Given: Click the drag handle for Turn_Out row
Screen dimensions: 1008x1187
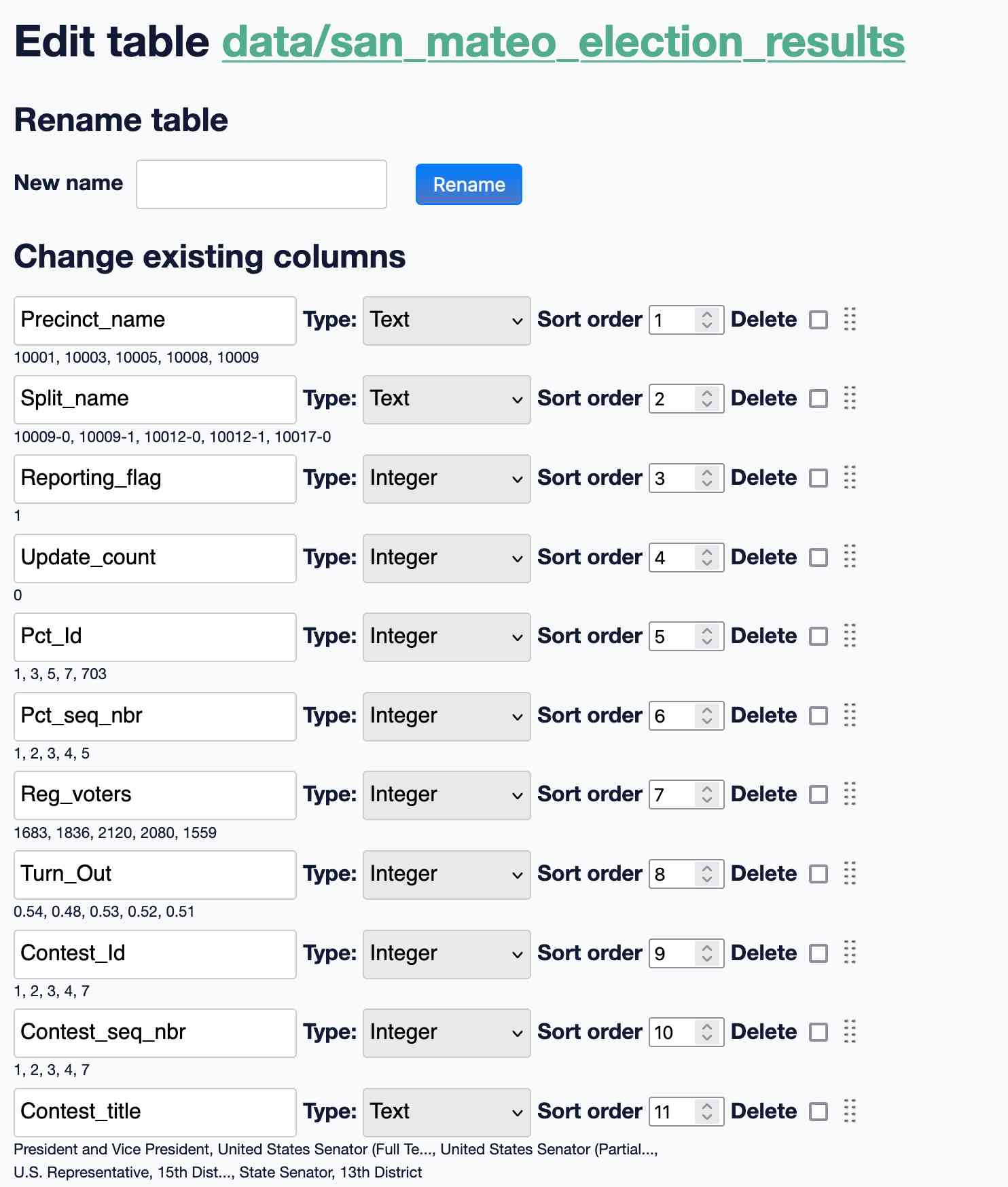Looking at the screenshot, I should tap(850, 873).
